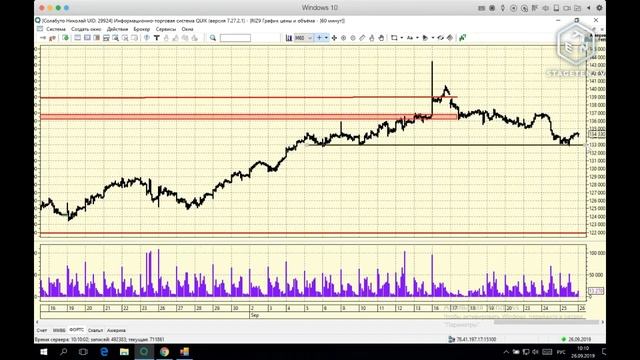Viewport: 640px width, 360px height.
Task: Switch to the Счет tab
Action: click(42, 330)
